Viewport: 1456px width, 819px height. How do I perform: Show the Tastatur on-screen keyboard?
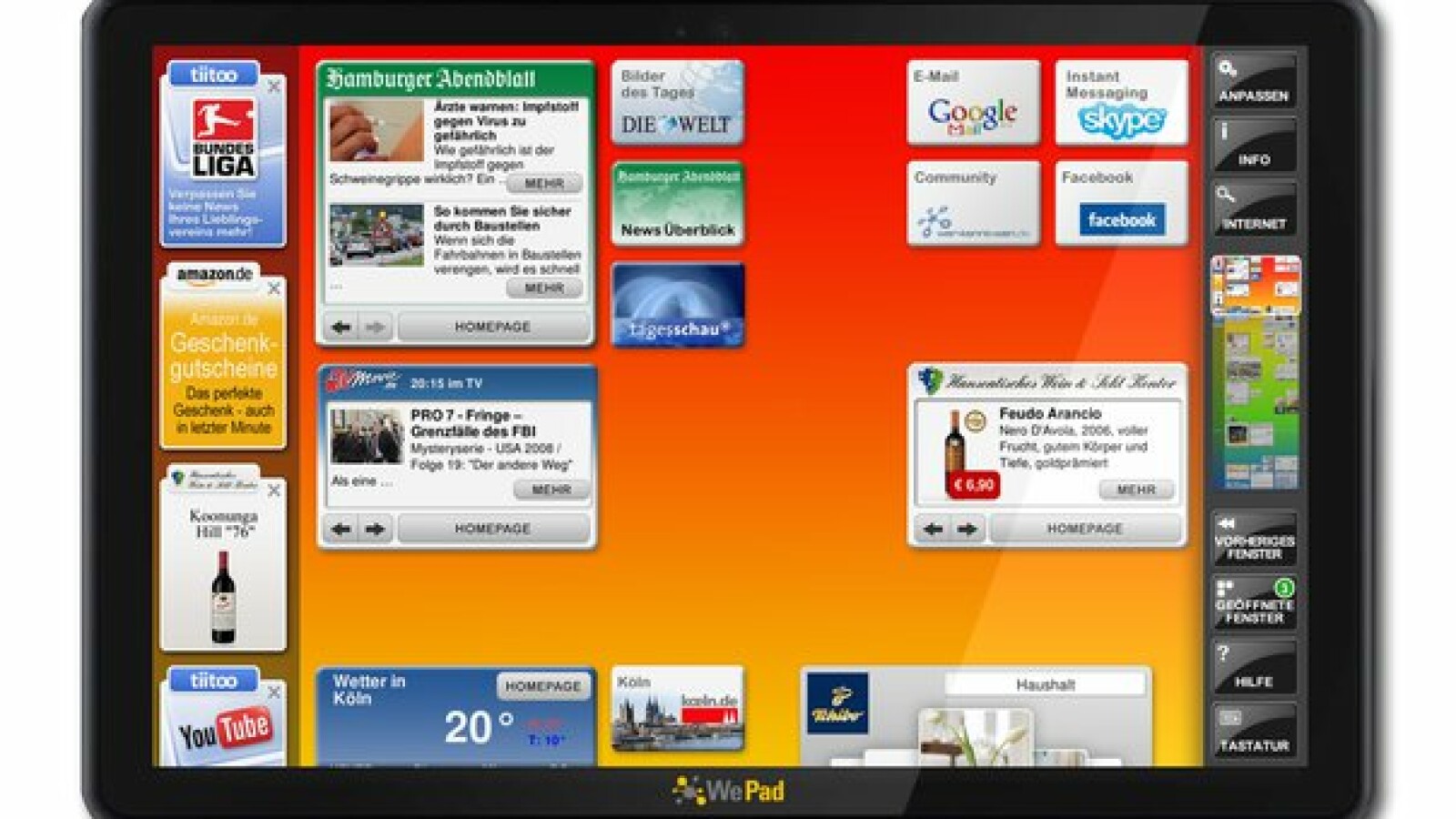(x=1253, y=732)
